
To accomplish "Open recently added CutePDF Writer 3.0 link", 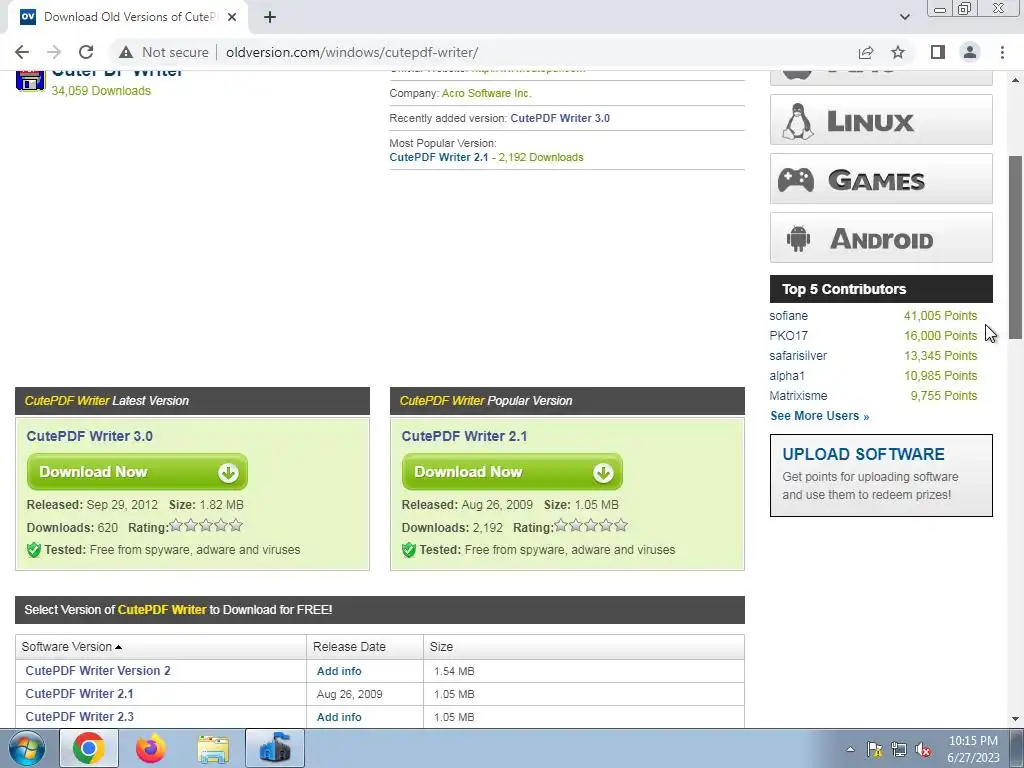I will click(x=560, y=118).
